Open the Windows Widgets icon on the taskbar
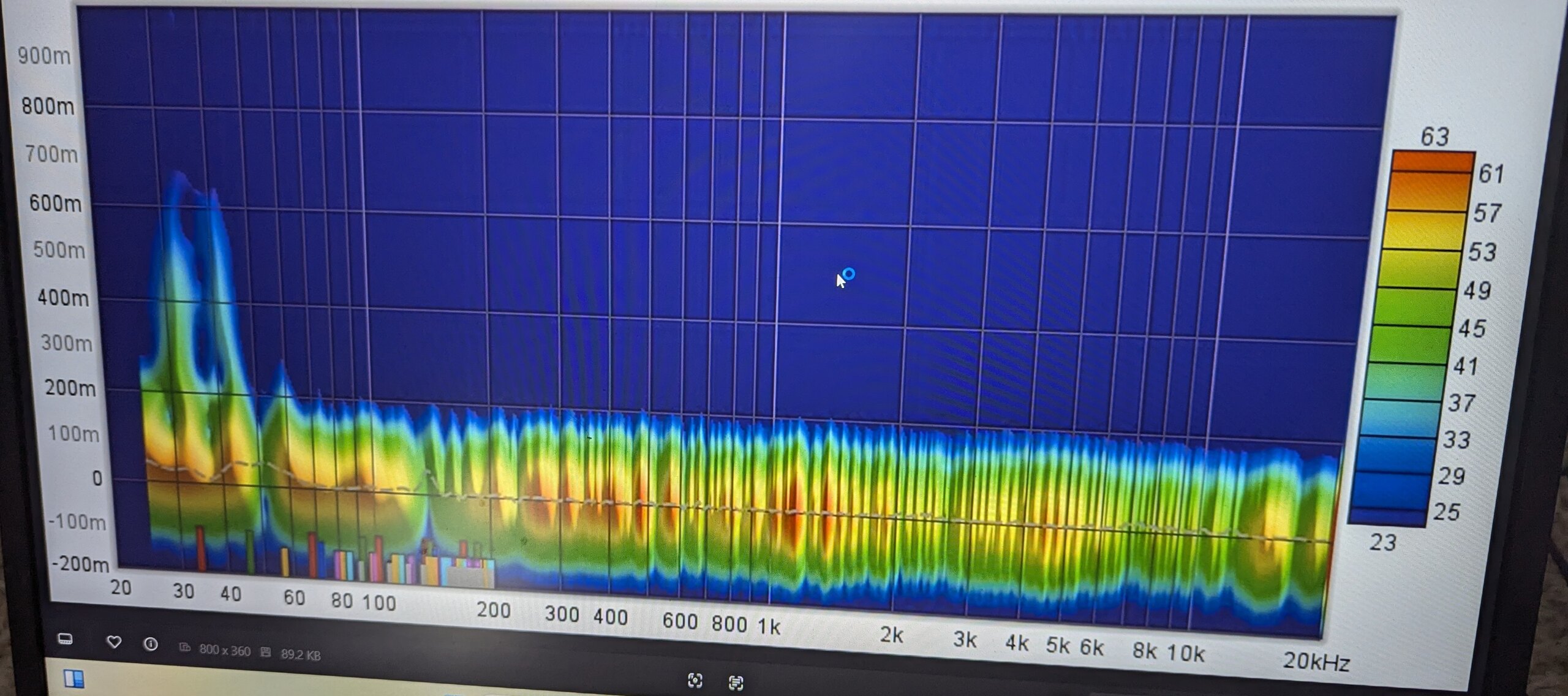This screenshot has width=1568, height=696. (x=74, y=678)
